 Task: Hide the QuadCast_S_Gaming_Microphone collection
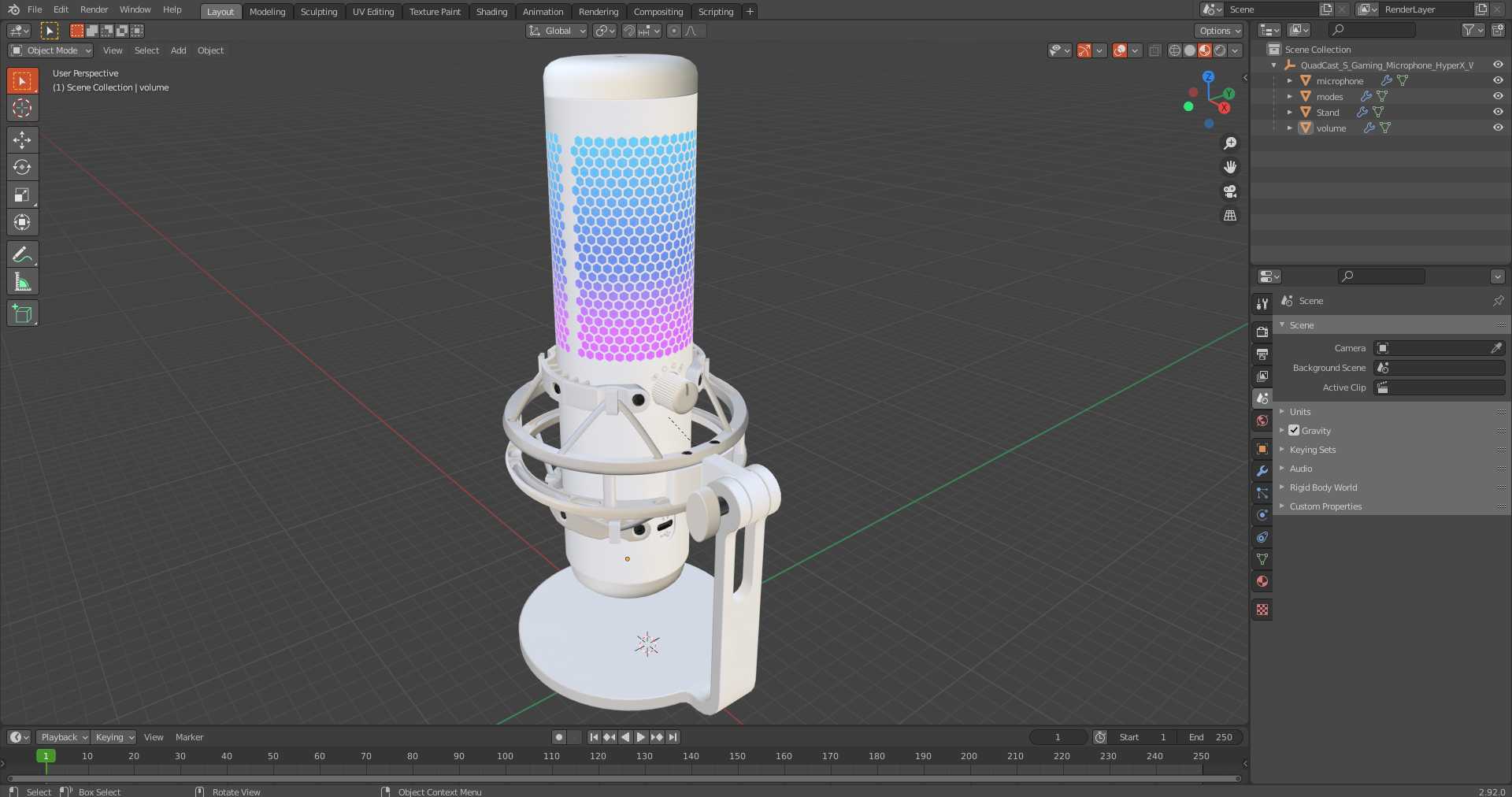coord(1498,65)
